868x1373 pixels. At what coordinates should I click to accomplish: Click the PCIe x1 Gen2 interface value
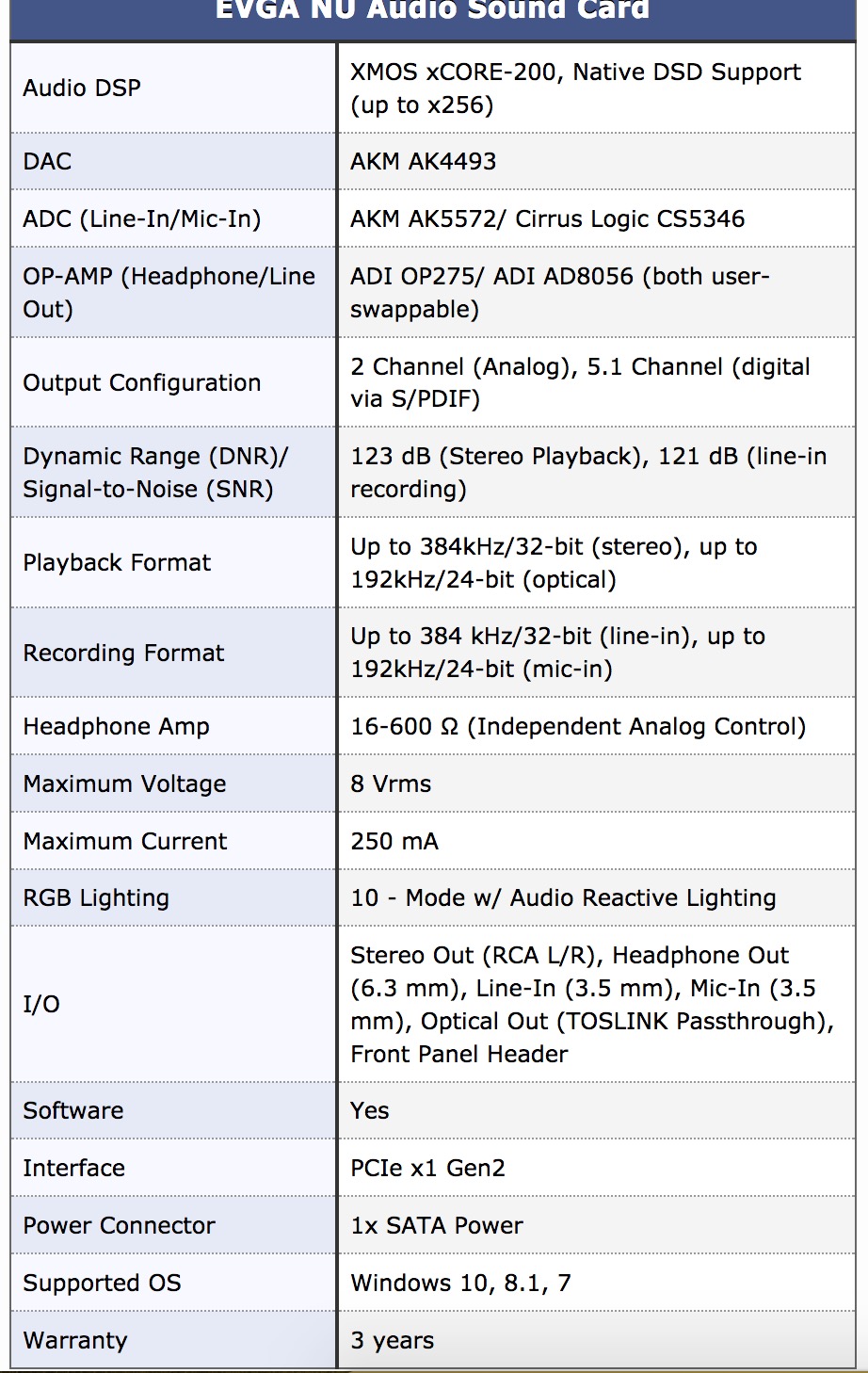point(427,1169)
